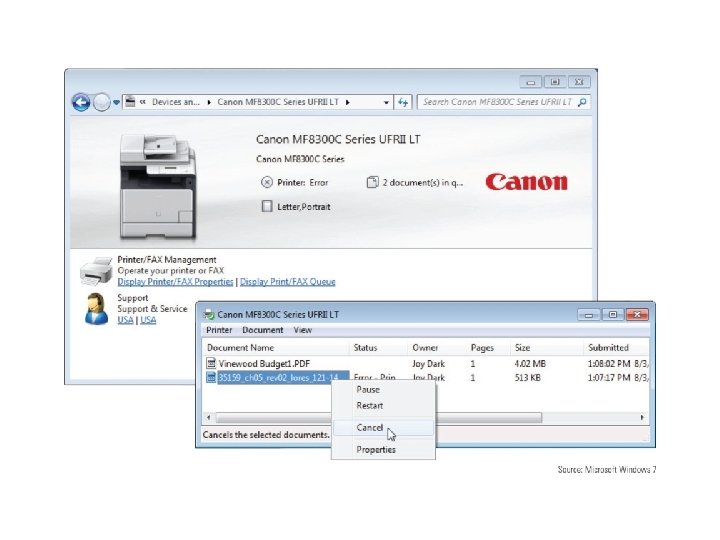This screenshot has height=540, width=720.
Task: Sort by the Document Name column header
Action: (275, 348)
